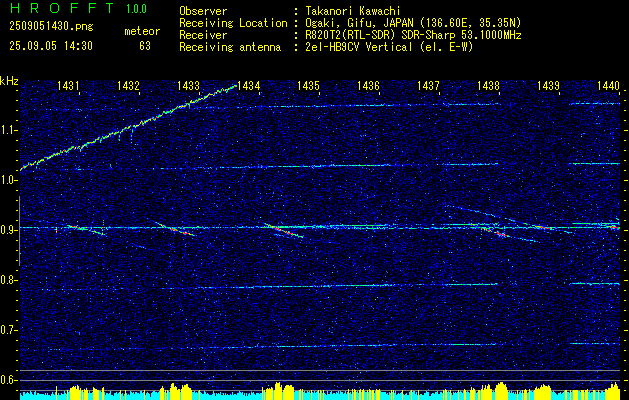The image size is (629, 400).
Task: Click the 1440 time marker
Action: click(x=608, y=85)
